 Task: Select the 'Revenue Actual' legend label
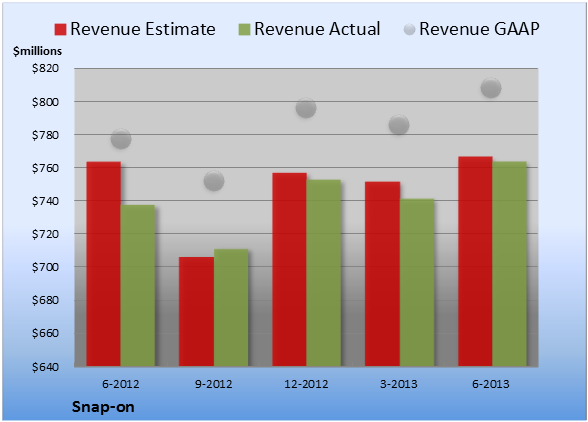317,29
